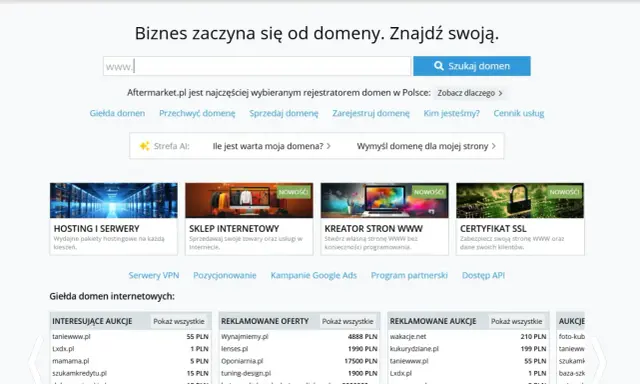Show all under Reklamowane aukcje

(x=517, y=322)
